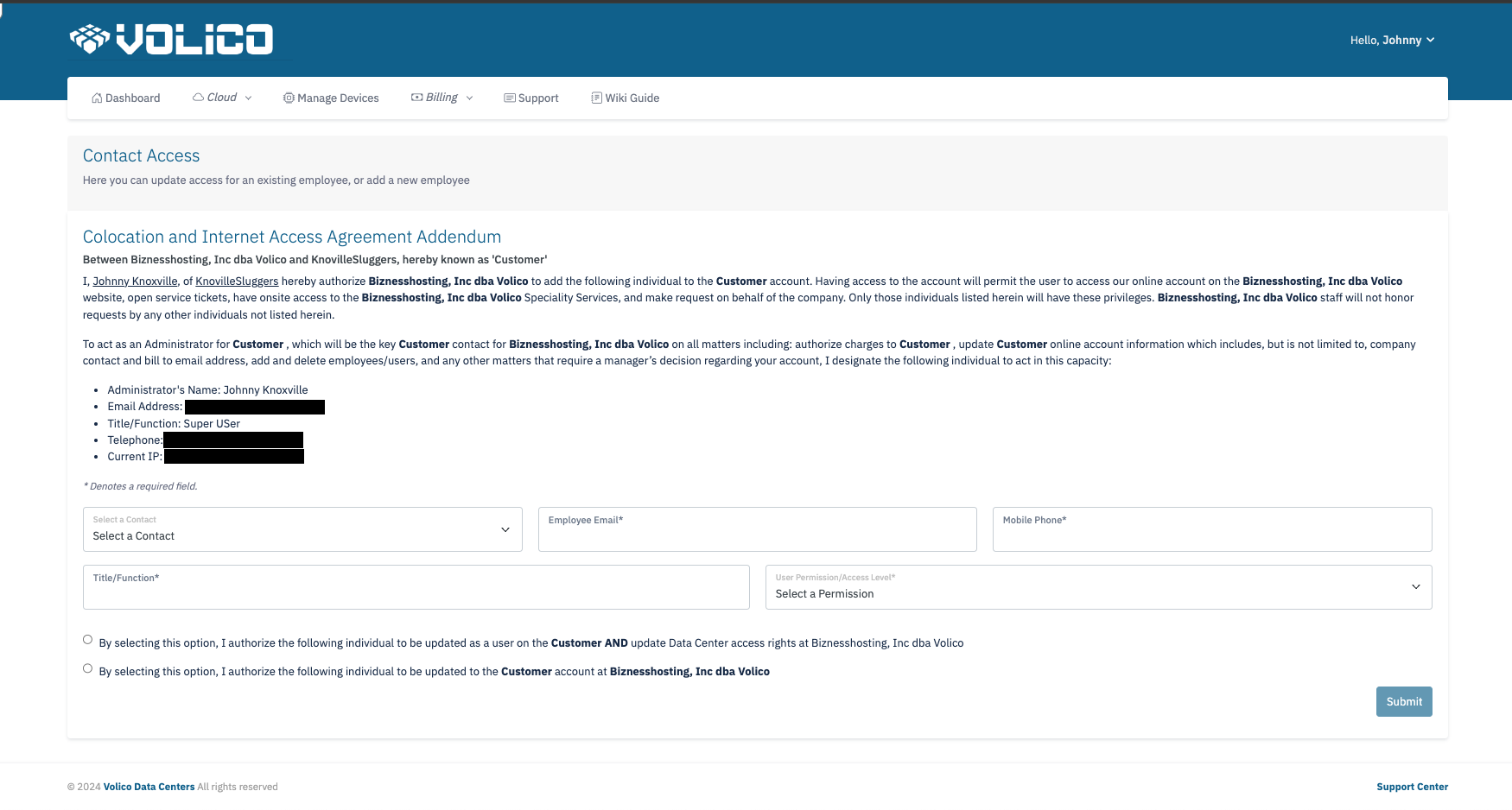Viewport: 1512px width, 810px height.
Task: Select radio option to update Customer account only
Action: [x=87, y=668]
